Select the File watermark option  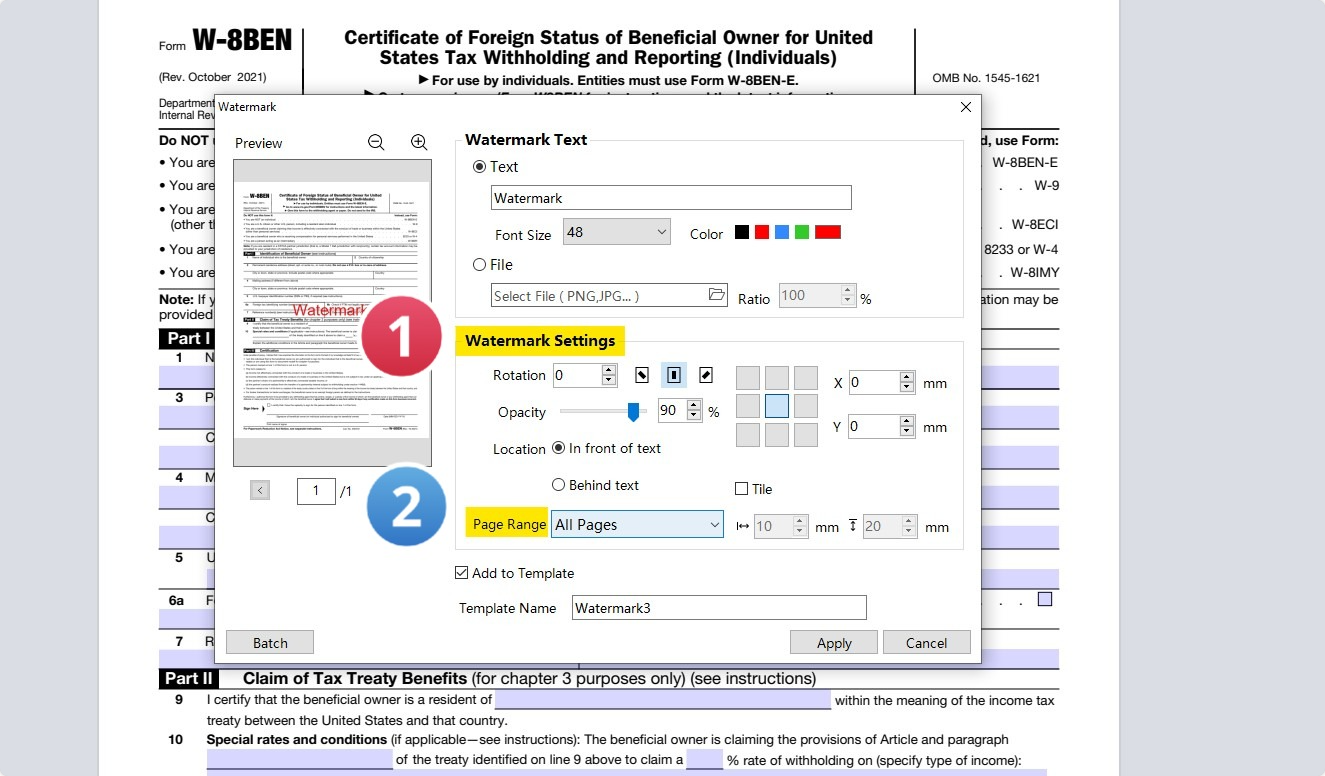tap(480, 265)
